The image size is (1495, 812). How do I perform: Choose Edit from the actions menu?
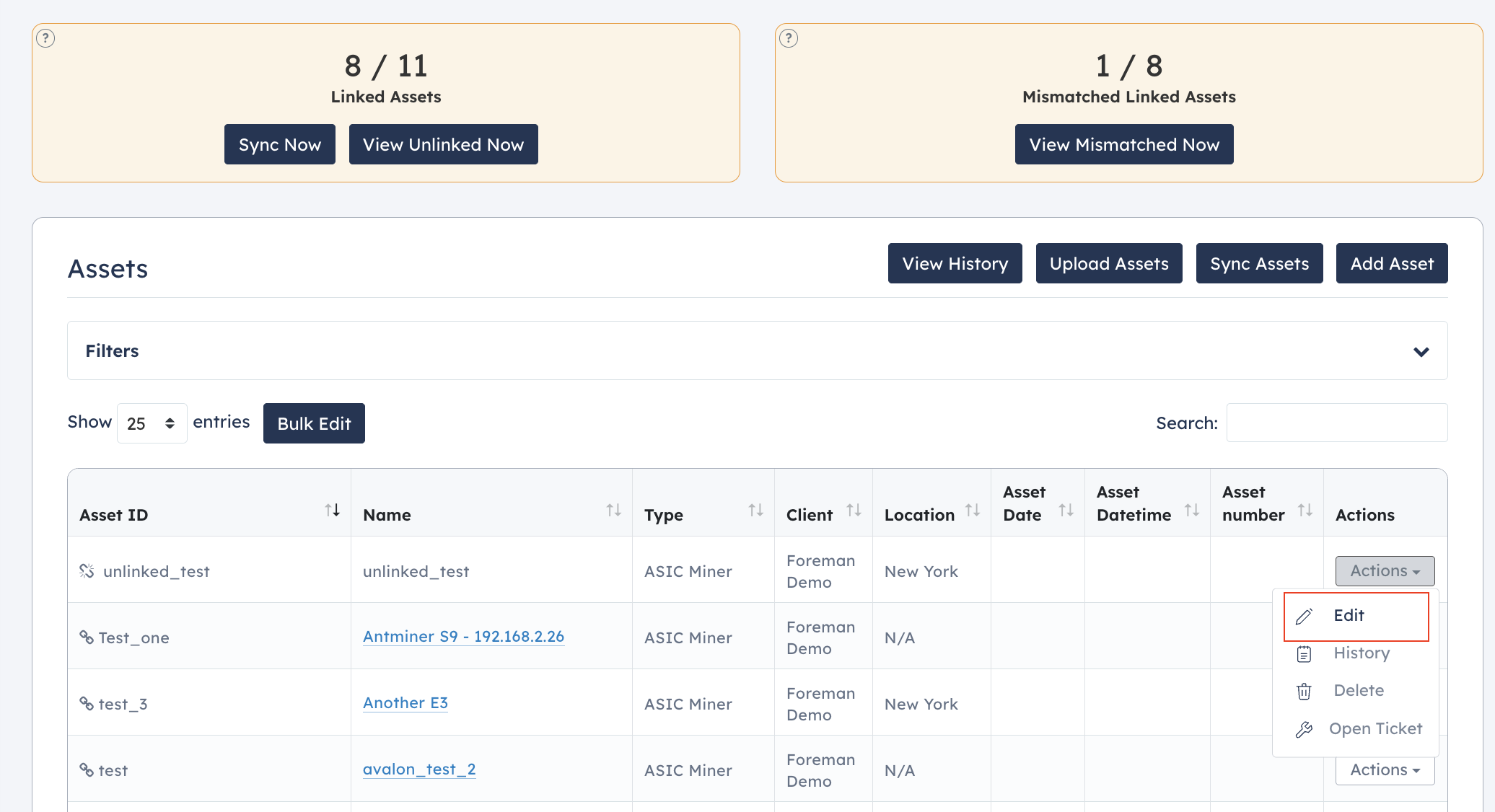1356,616
